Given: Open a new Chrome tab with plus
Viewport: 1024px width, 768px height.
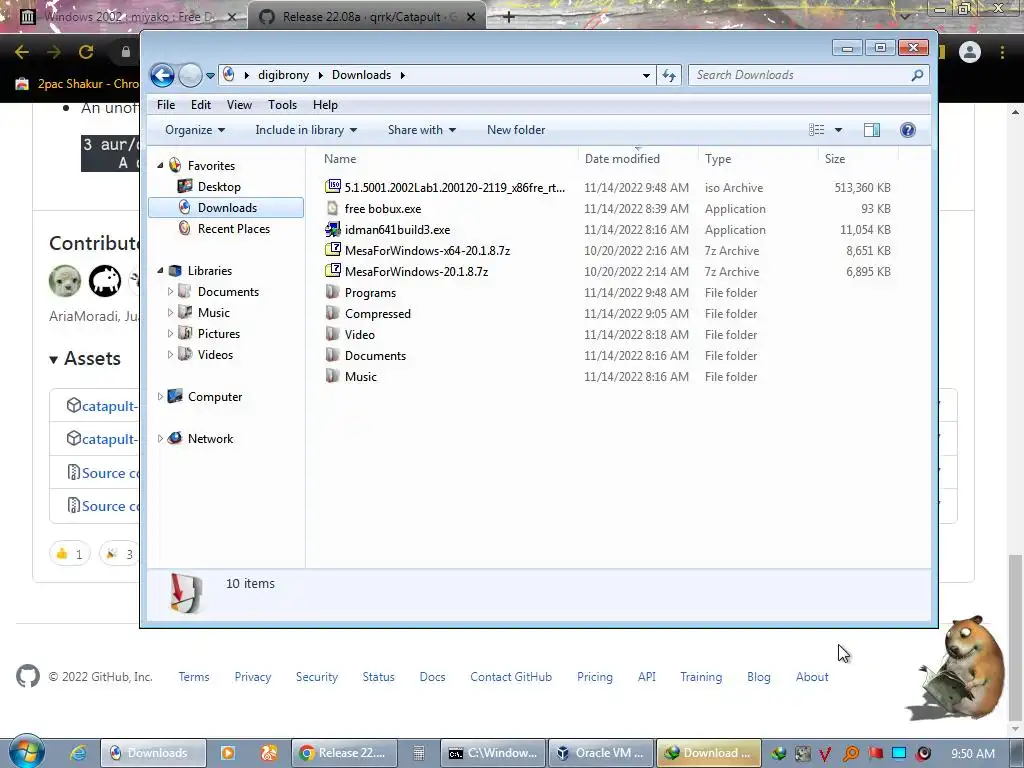Looking at the screenshot, I should 509,17.
